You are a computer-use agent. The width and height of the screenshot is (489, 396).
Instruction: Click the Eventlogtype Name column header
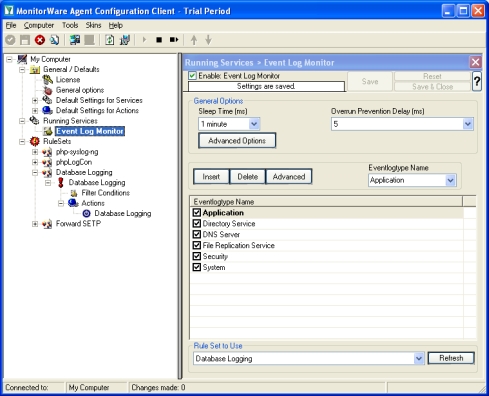[326, 202]
